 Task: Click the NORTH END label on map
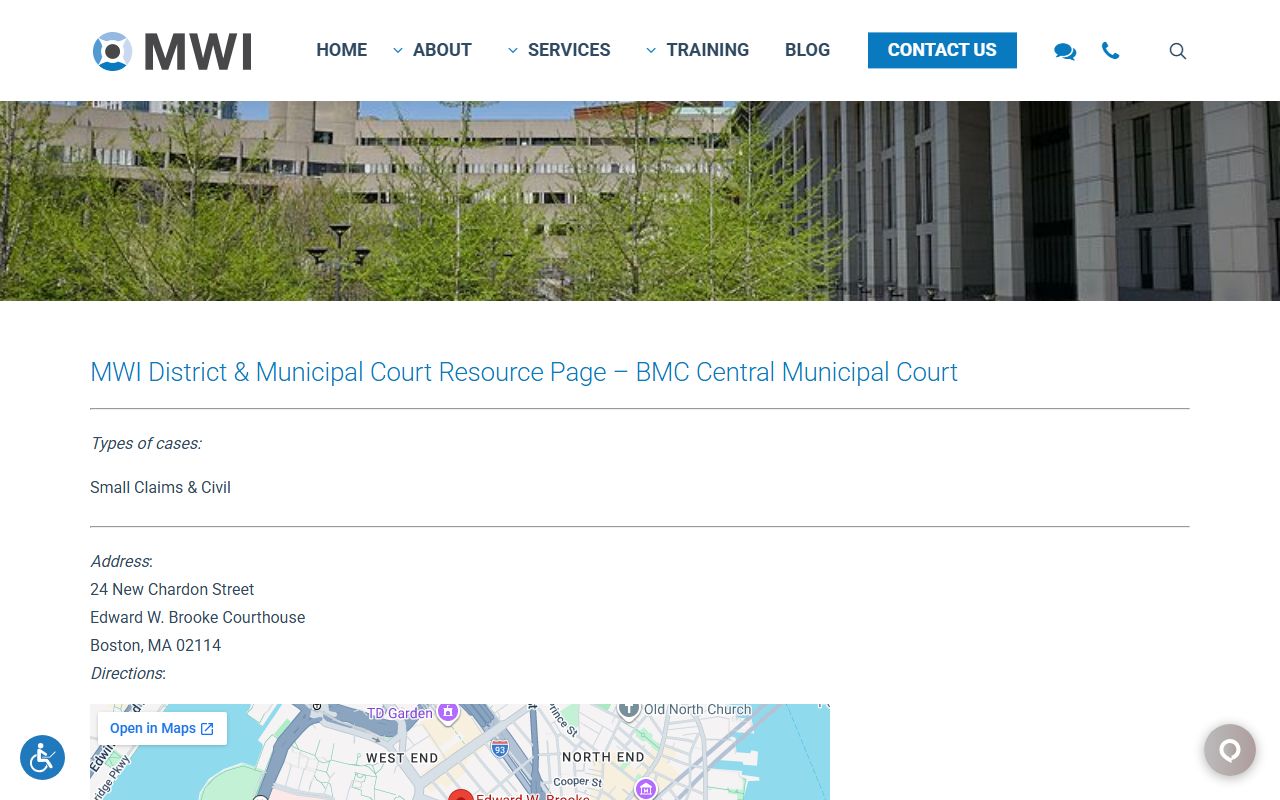pyautogui.click(x=603, y=757)
